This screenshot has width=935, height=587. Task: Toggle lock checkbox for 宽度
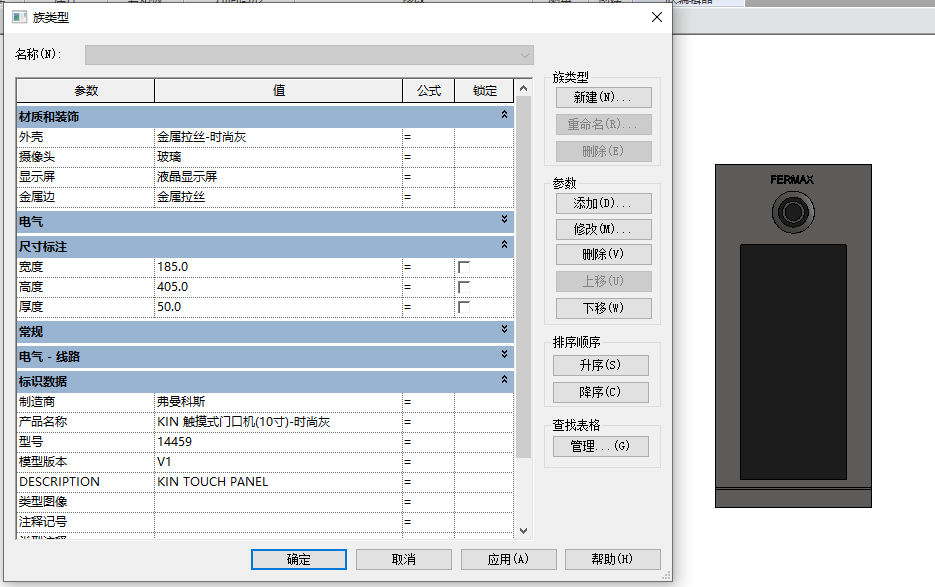[x=463, y=267]
